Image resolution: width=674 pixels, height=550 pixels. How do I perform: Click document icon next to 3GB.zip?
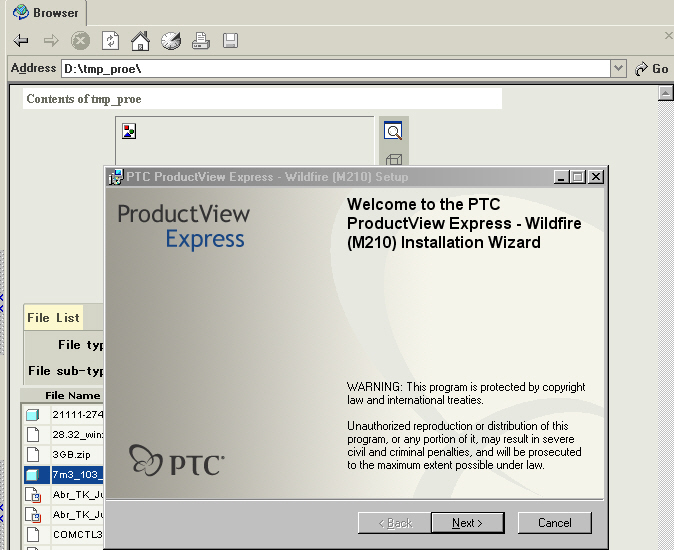tap(33, 454)
